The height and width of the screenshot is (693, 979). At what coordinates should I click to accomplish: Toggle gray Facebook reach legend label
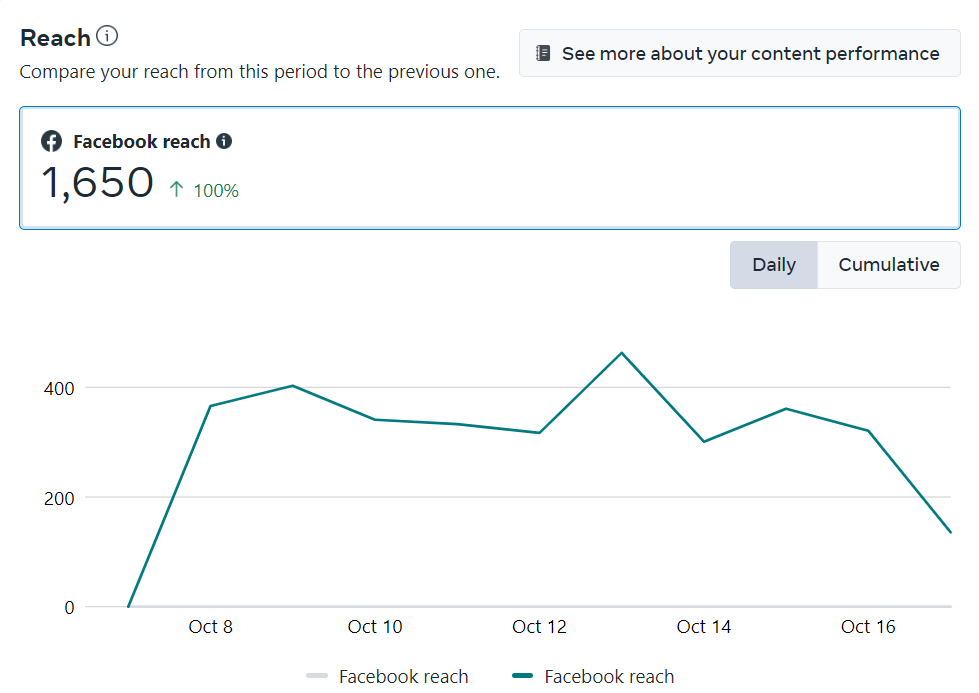(403, 677)
